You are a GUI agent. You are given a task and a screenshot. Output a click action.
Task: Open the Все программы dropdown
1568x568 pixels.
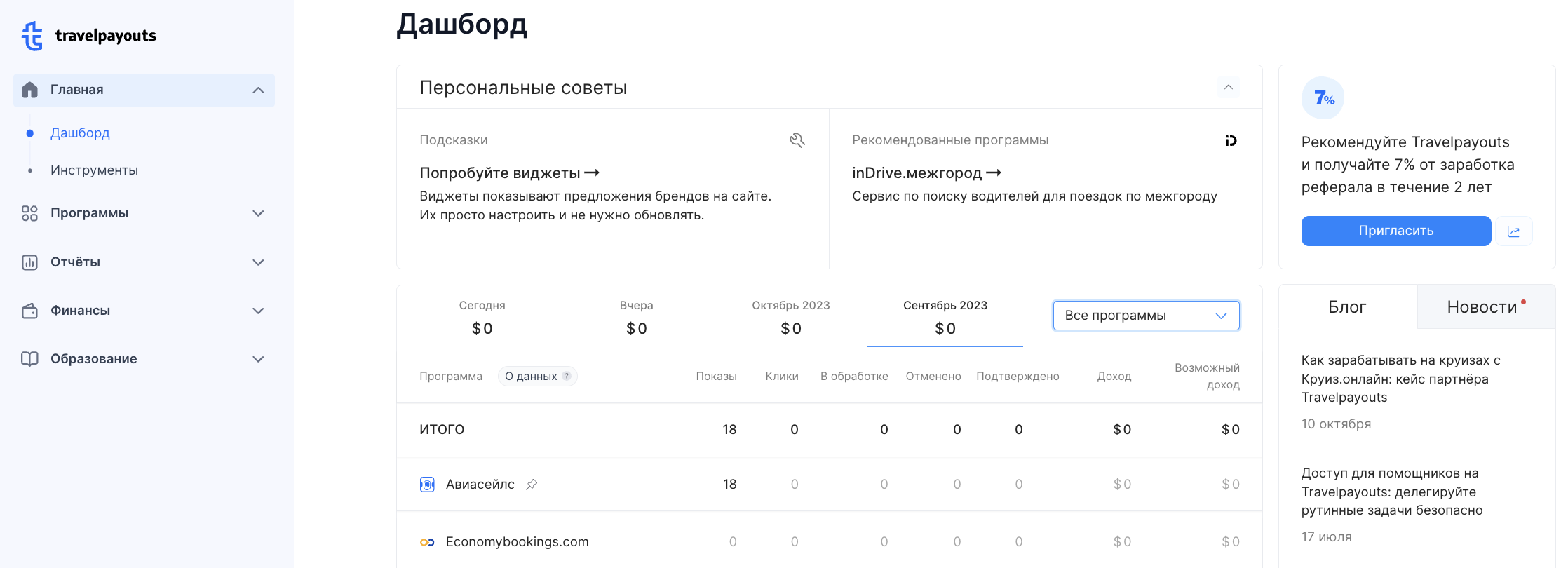tap(1146, 316)
